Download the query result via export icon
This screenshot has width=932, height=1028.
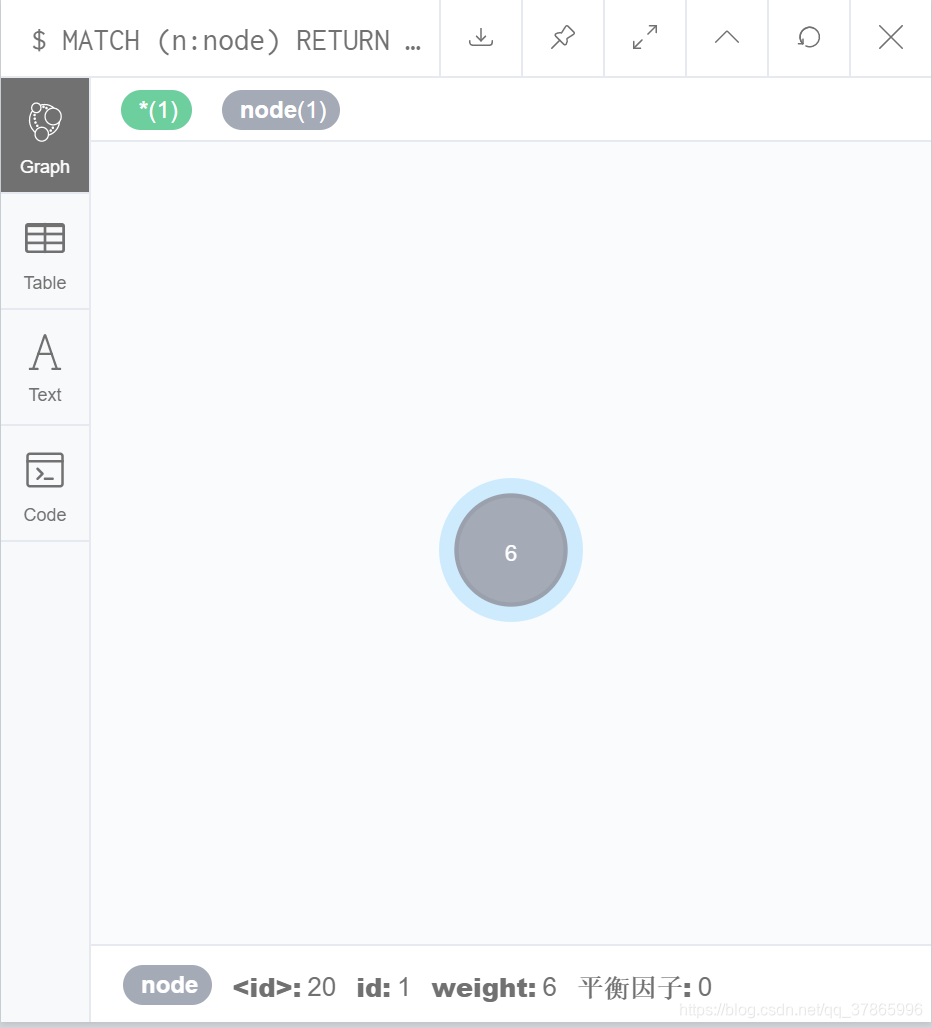pyautogui.click(x=481, y=38)
